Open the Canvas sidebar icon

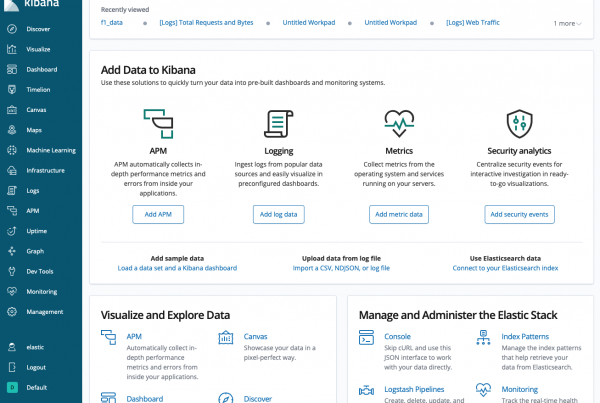tap(12, 110)
